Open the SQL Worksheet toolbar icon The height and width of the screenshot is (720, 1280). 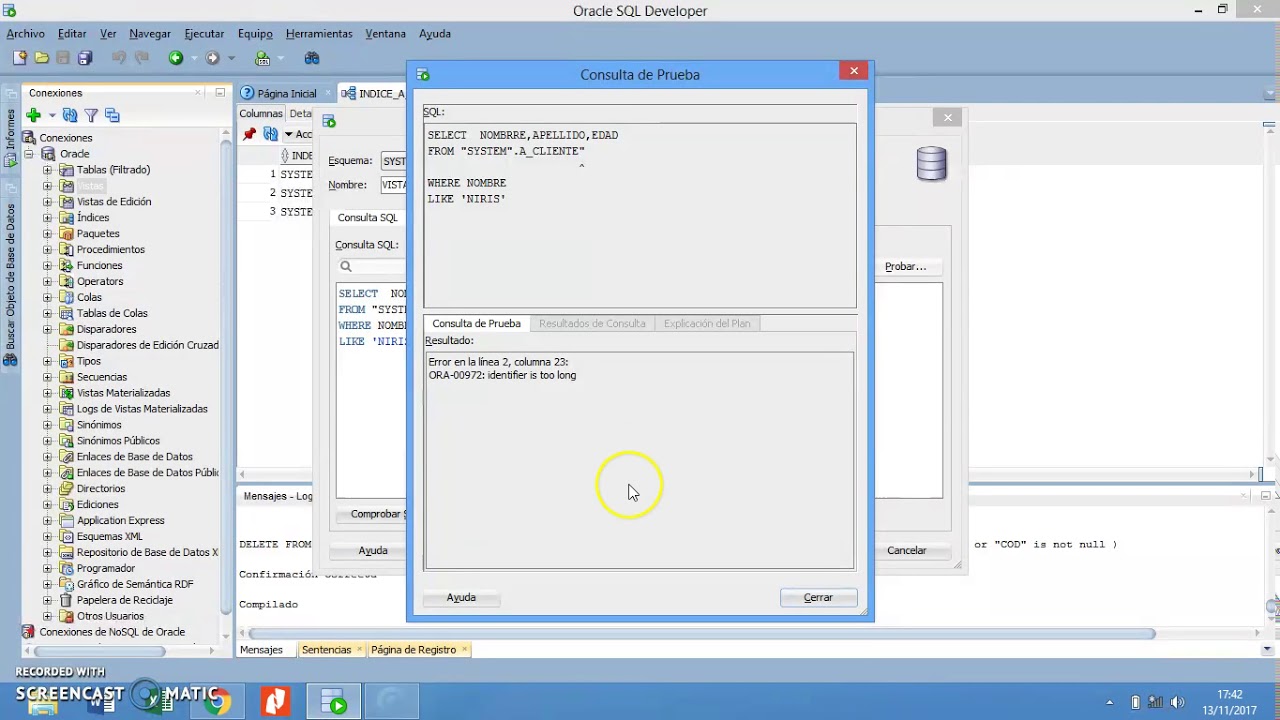click(263, 58)
